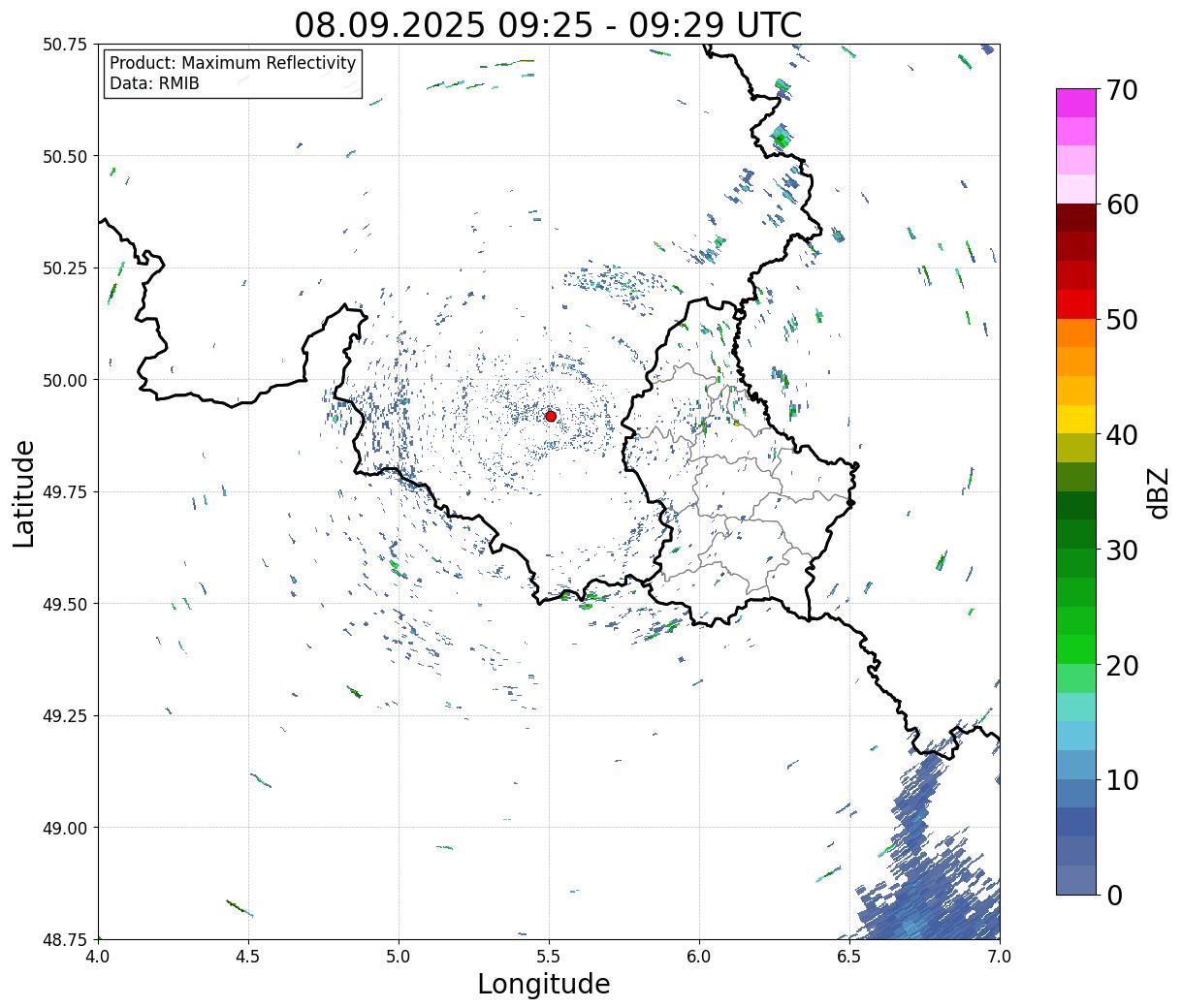Screen dimensions: 1182x1008
Task: Pick the dark maroon swatch just below 60 dBZ
Action: click(x=1076, y=218)
